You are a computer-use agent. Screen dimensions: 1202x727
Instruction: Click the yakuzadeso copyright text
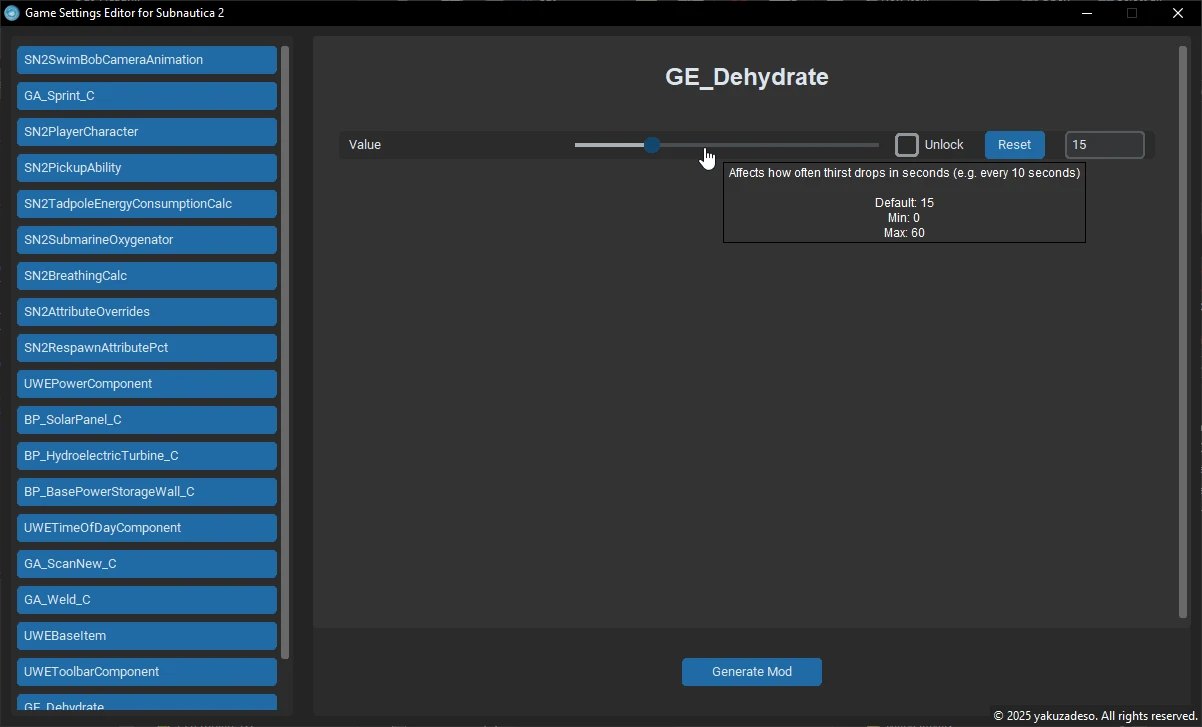point(1095,716)
